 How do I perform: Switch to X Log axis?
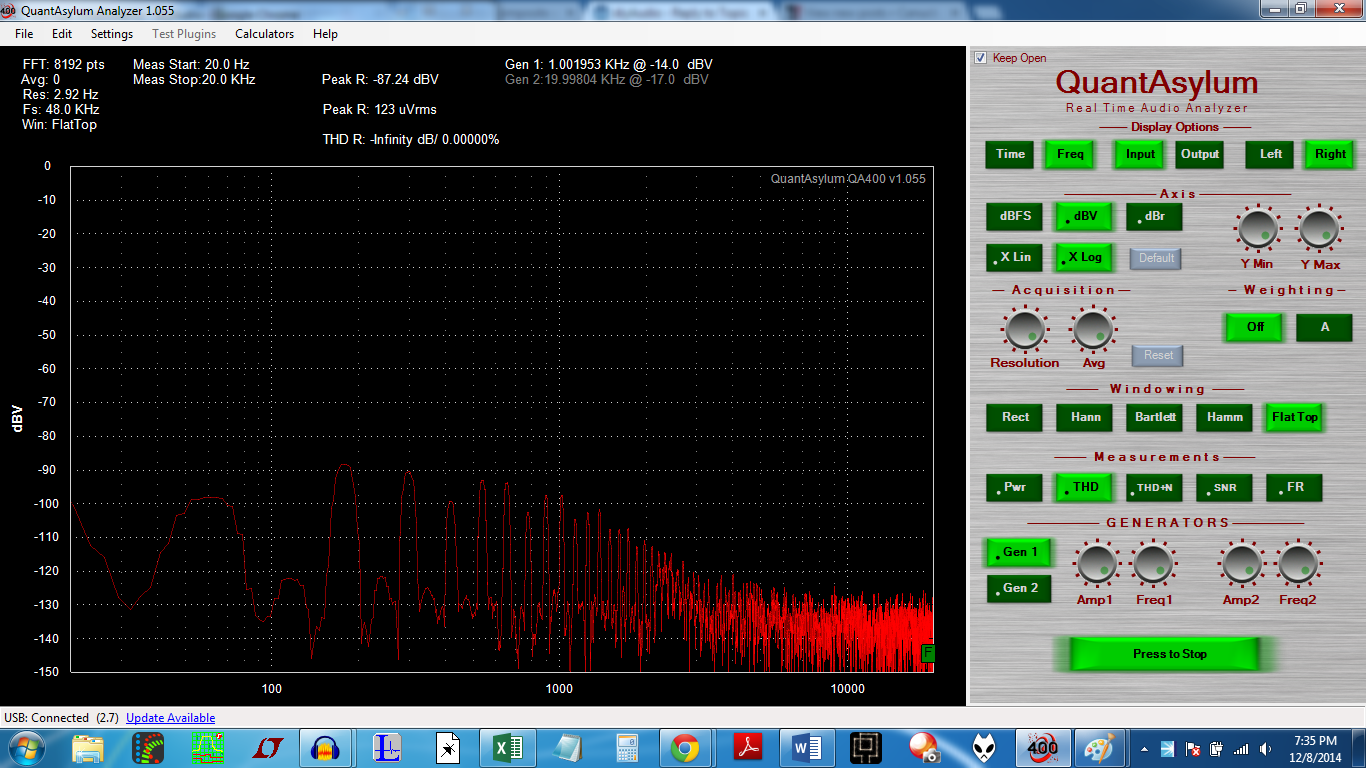(1085, 257)
